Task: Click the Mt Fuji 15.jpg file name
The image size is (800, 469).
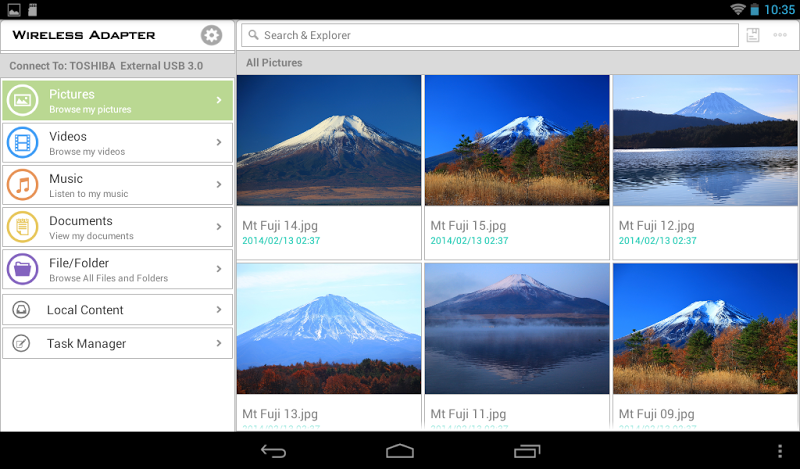Action: tap(468, 226)
